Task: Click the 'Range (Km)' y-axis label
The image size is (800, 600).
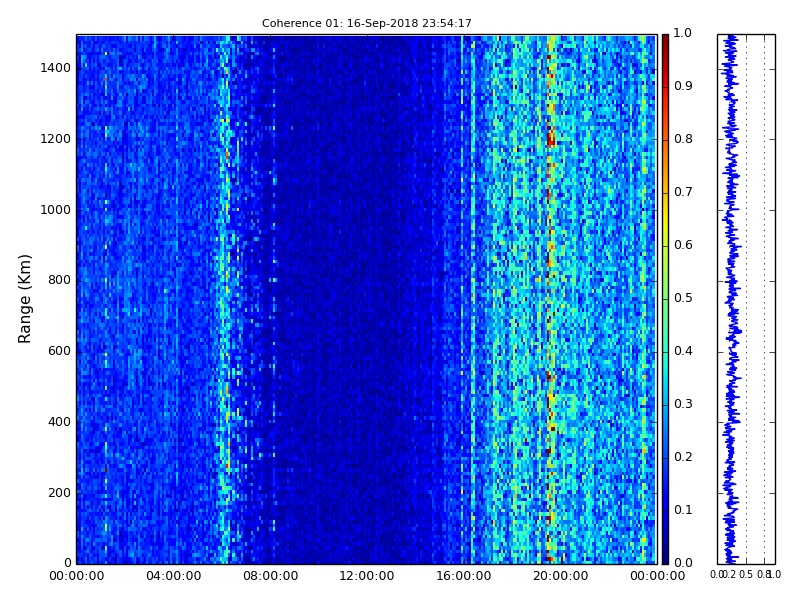Action: [24, 299]
